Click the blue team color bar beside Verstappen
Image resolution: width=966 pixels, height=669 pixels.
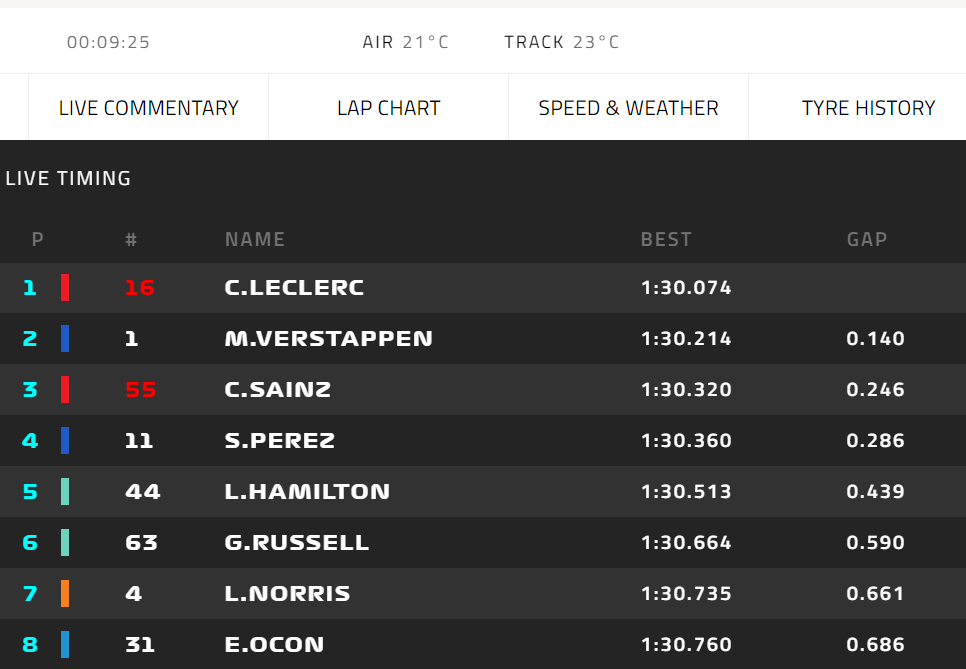65,339
